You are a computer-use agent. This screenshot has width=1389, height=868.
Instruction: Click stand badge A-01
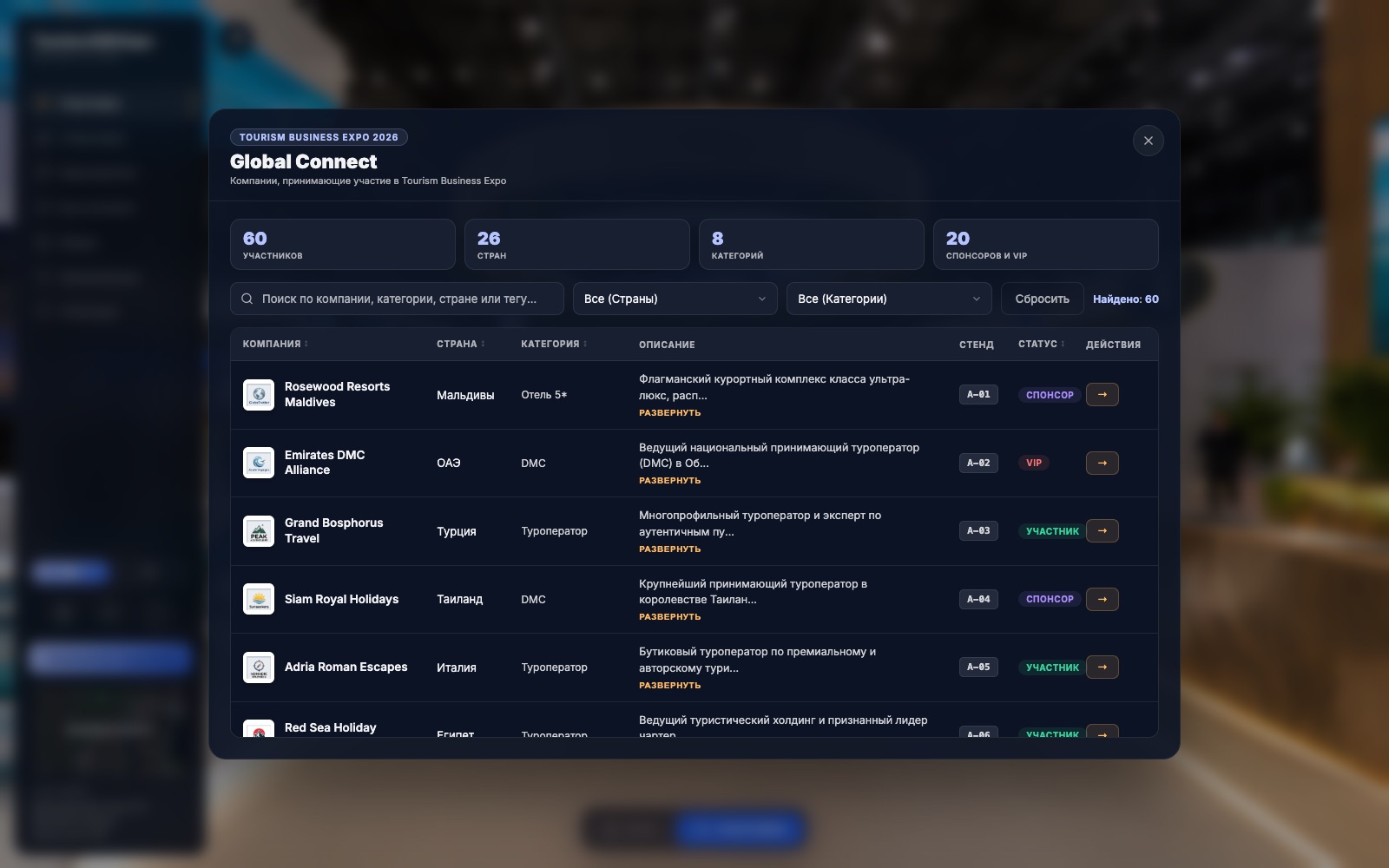point(978,394)
